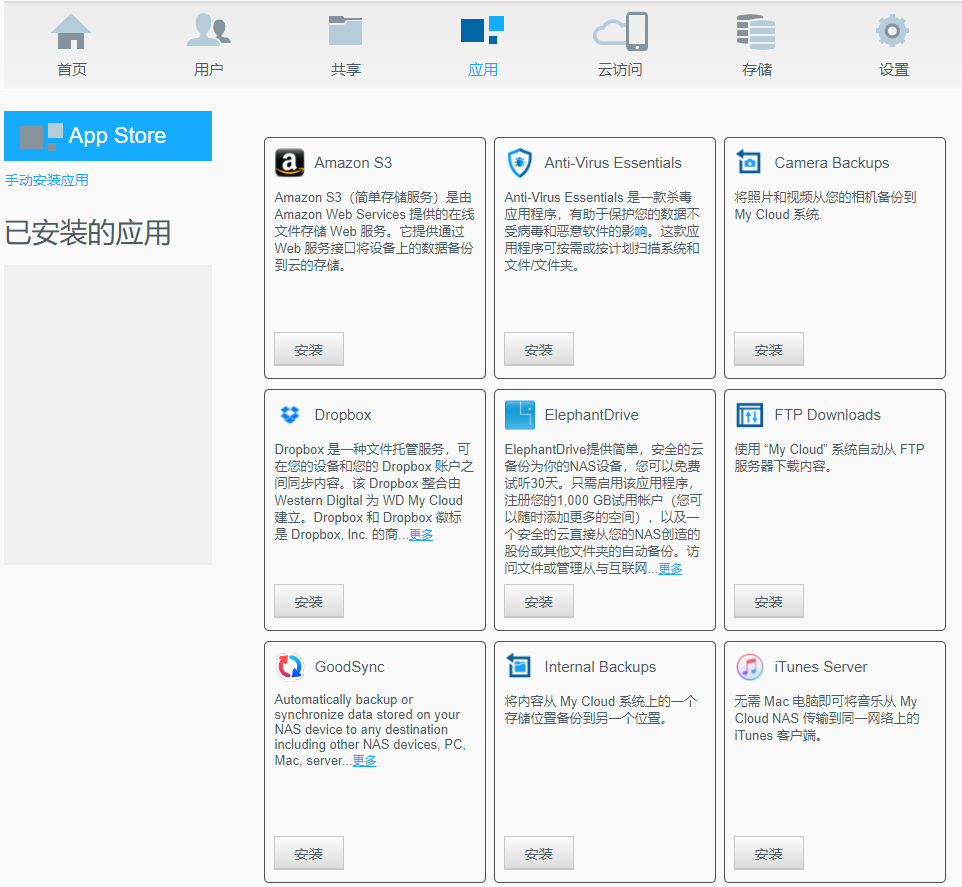962x887 pixels.
Task: Click the Dropbox title text
Action: click(x=343, y=415)
